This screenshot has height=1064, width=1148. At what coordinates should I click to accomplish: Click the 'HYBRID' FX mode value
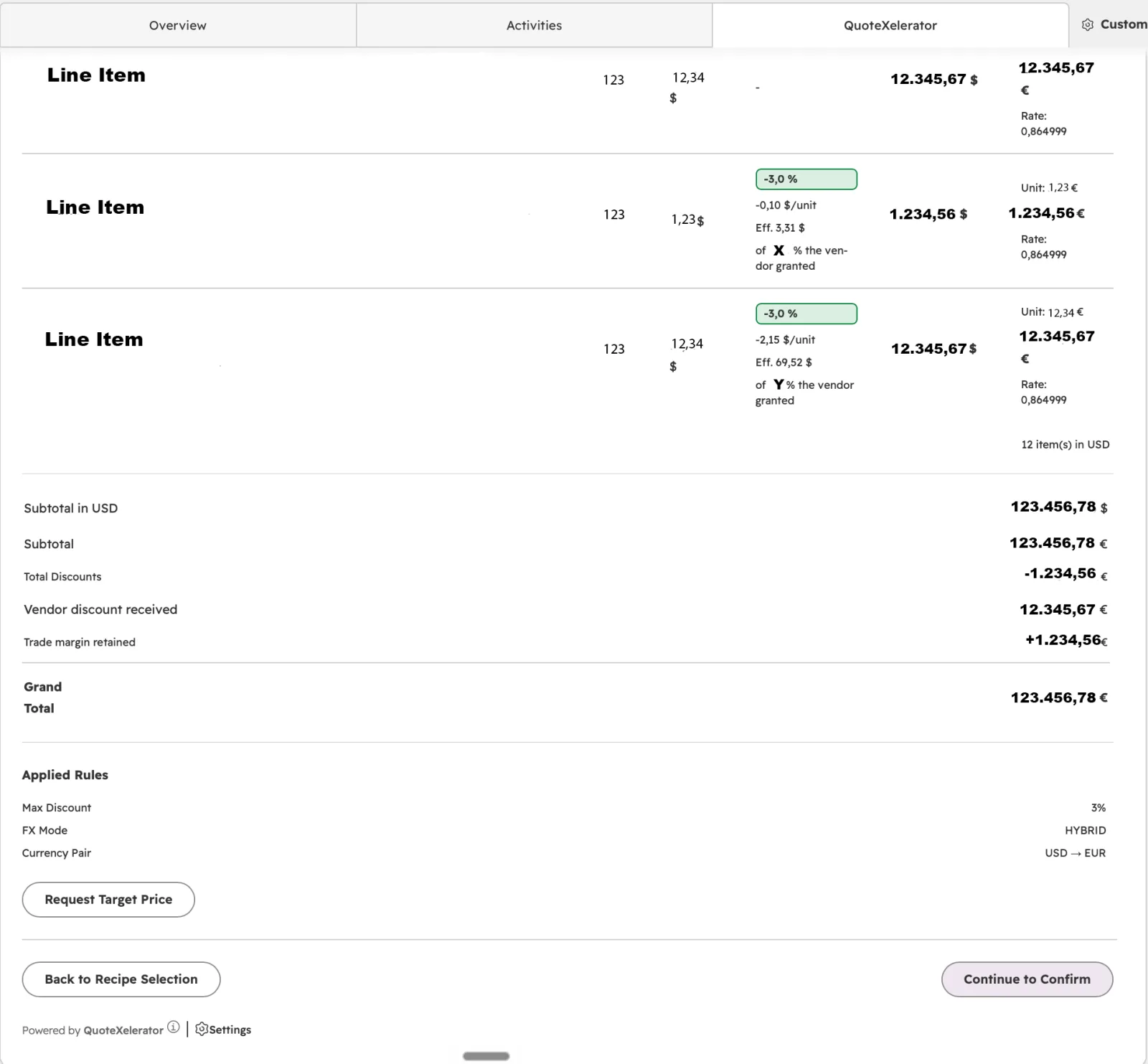click(1085, 830)
